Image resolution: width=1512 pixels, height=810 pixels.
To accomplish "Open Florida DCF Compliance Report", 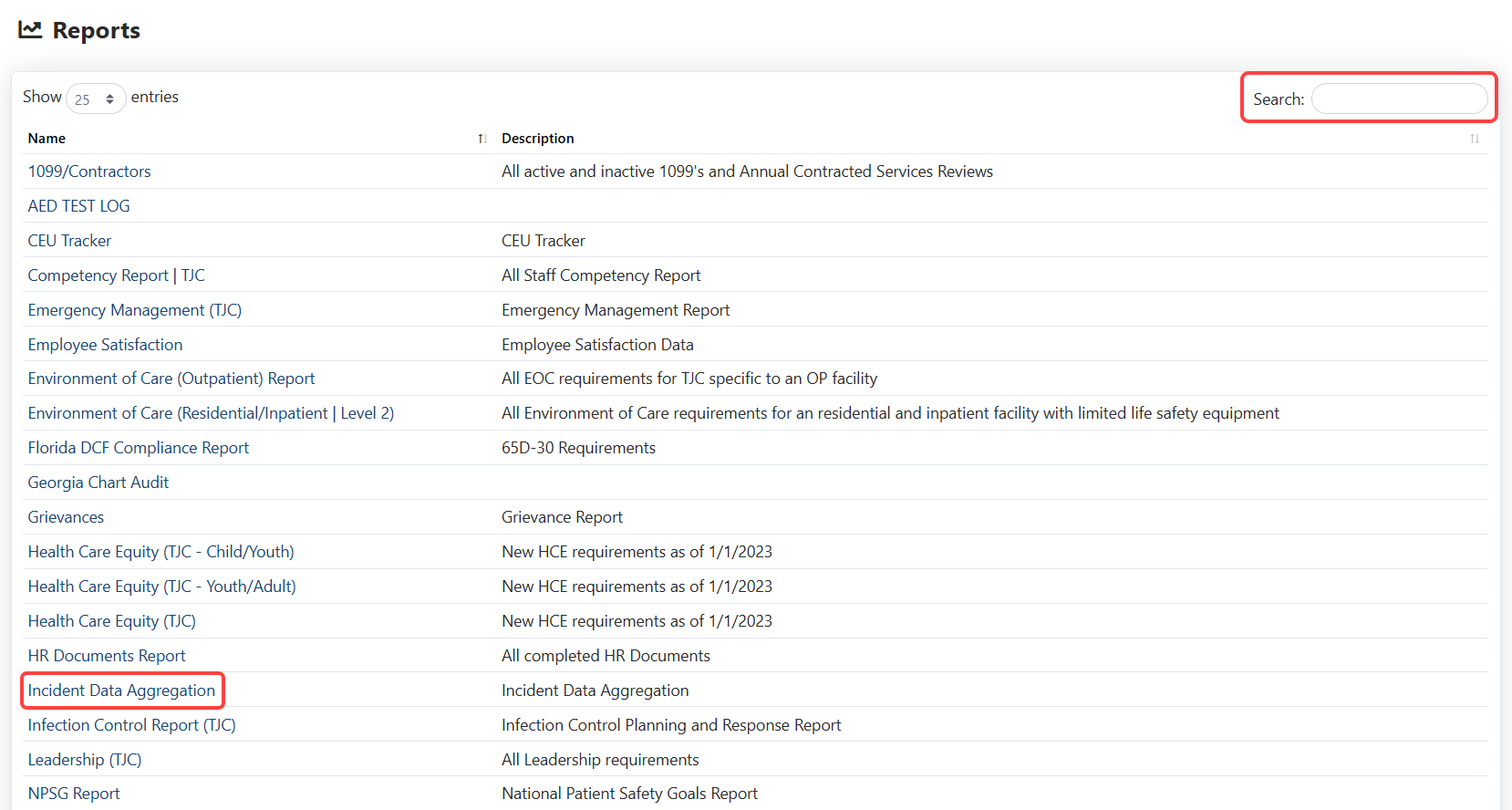I will coord(138,448).
